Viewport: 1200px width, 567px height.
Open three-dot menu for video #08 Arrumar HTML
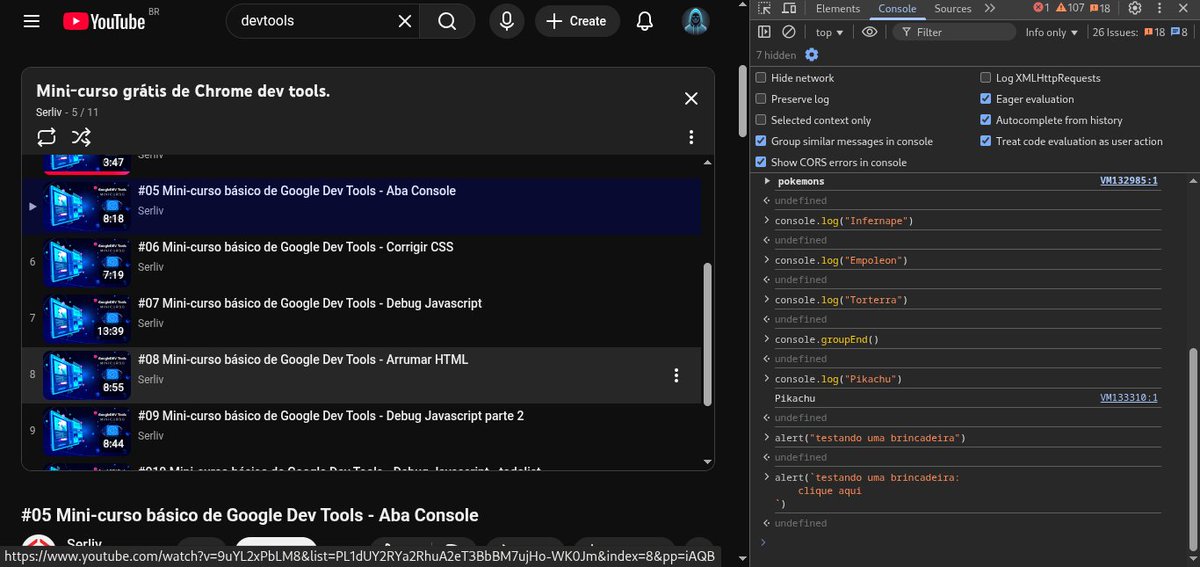point(676,375)
